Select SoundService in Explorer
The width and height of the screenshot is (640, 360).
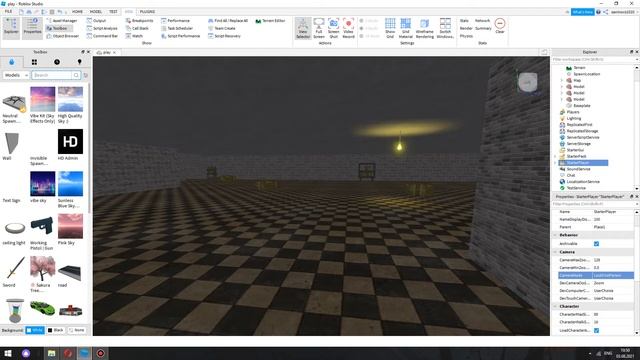[x=578, y=169]
